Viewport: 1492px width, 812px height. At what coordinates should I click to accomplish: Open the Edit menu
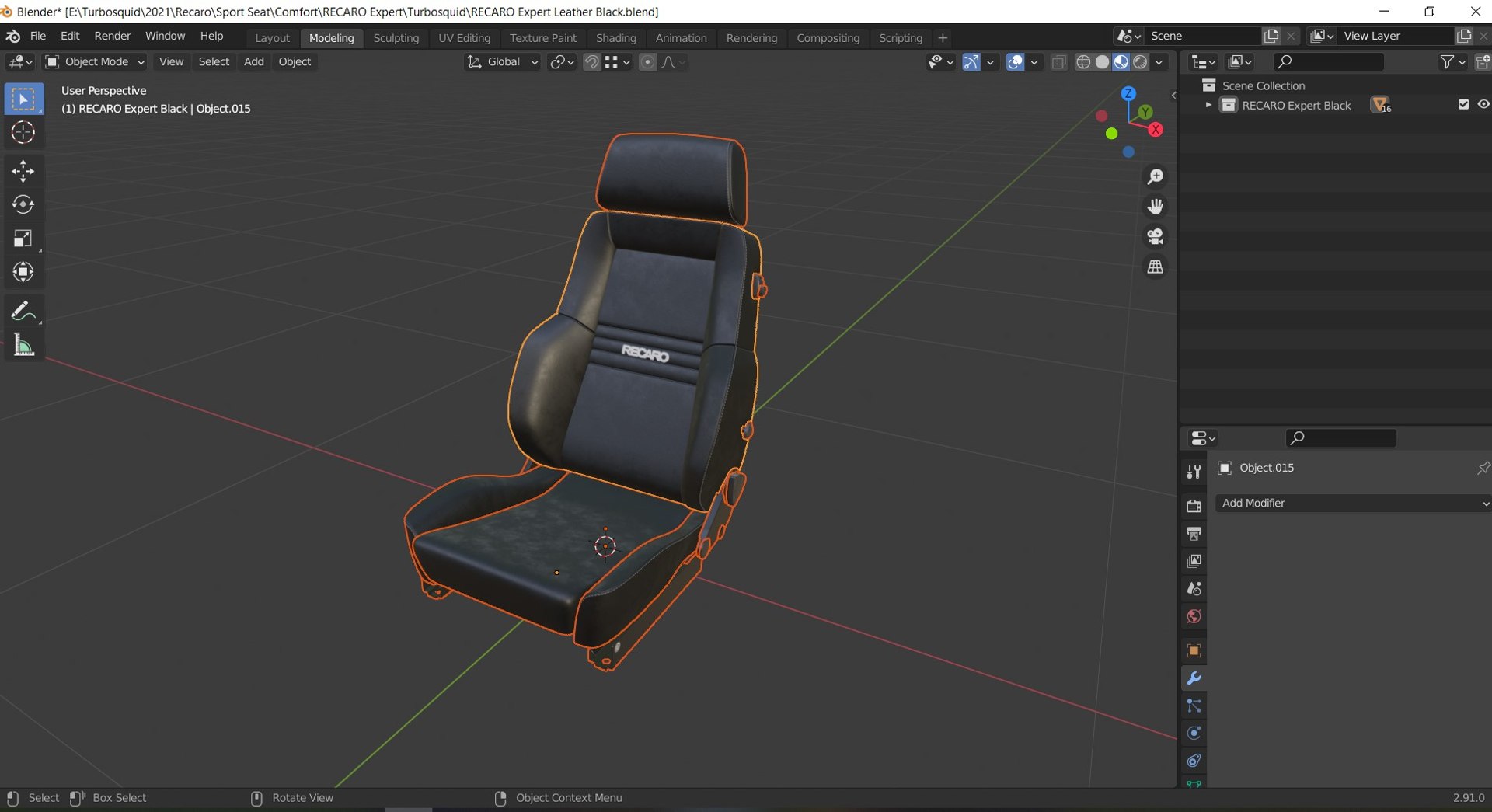point(70,37)
